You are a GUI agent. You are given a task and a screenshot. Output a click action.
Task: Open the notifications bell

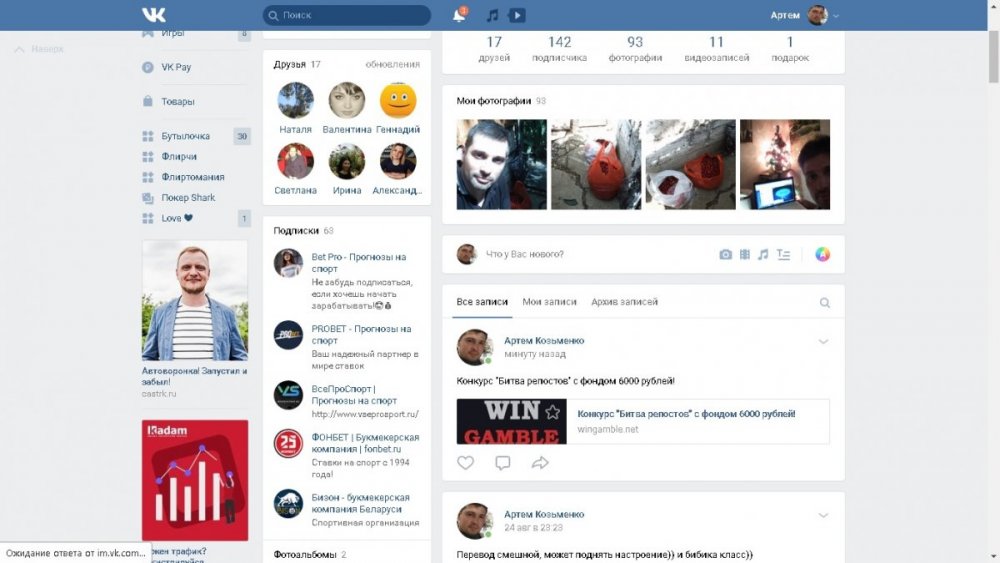coord(459,15)
